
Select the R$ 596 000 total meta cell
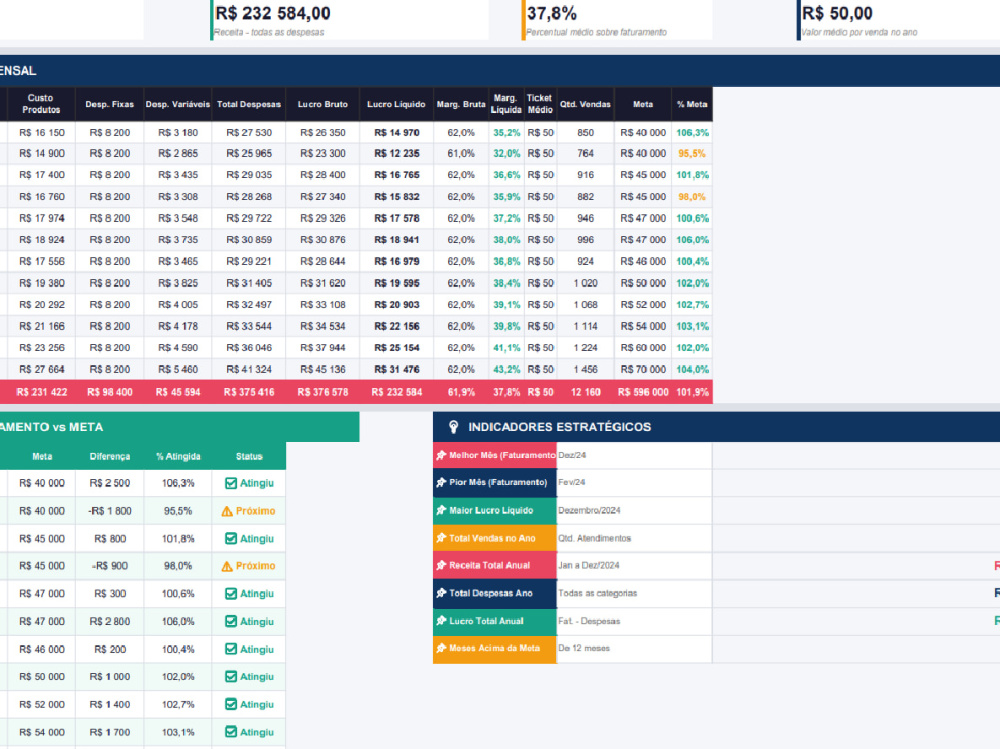(643, 392)
